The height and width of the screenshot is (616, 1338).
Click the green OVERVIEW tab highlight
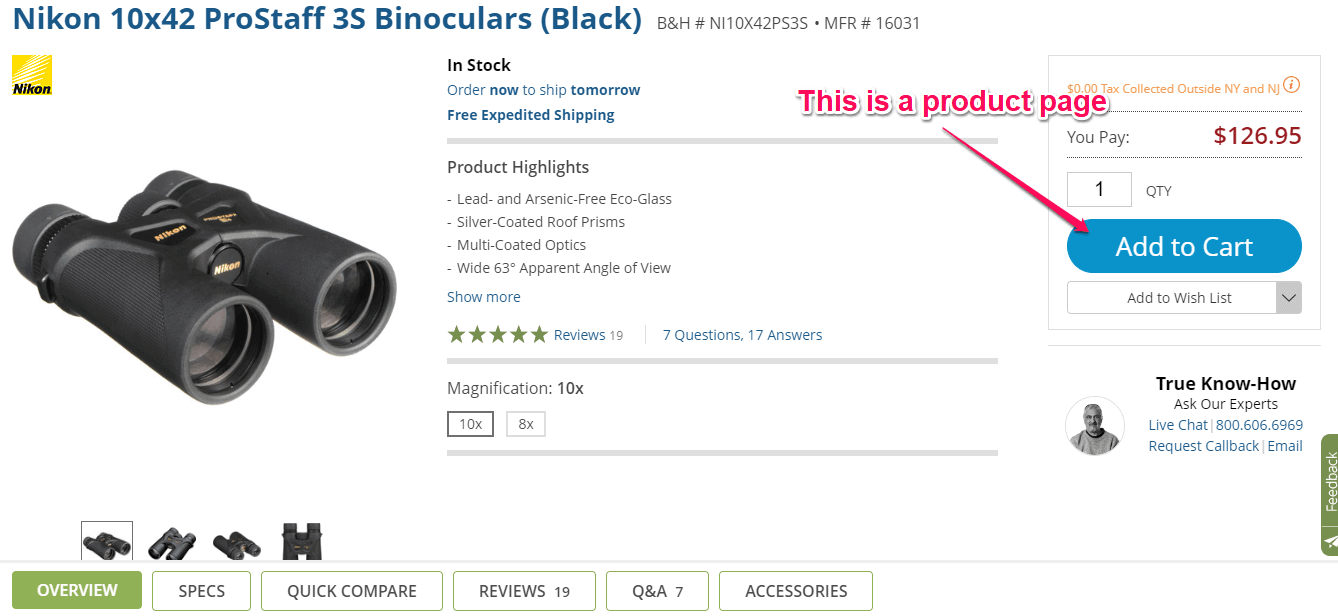coord(76,591)
